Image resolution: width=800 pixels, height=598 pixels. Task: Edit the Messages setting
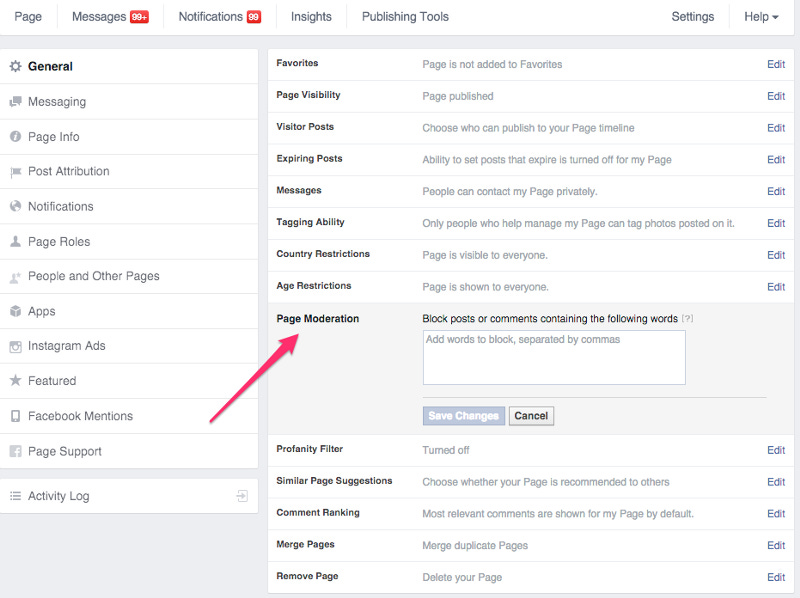coord(776,191)
